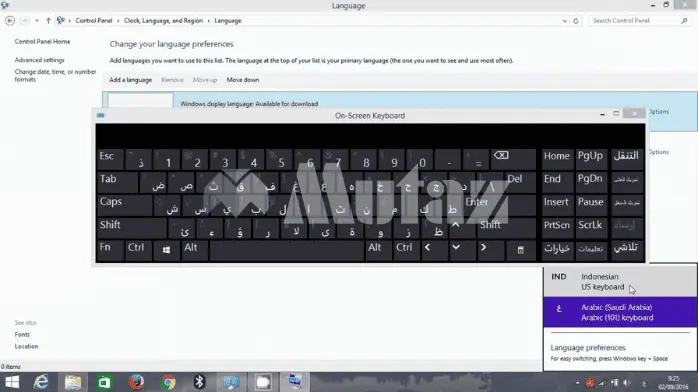Tap the context menu key icon

(520, 251)
